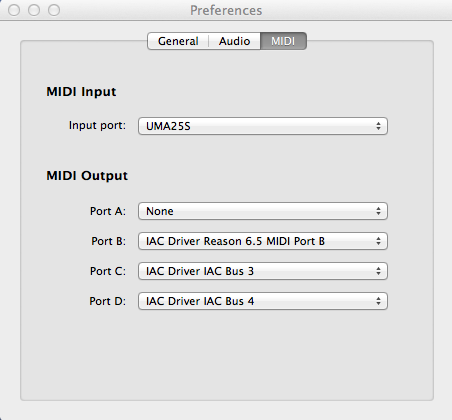The image size is (452, 420).
Task: Click the Input port label
Action: coord(97,126)
